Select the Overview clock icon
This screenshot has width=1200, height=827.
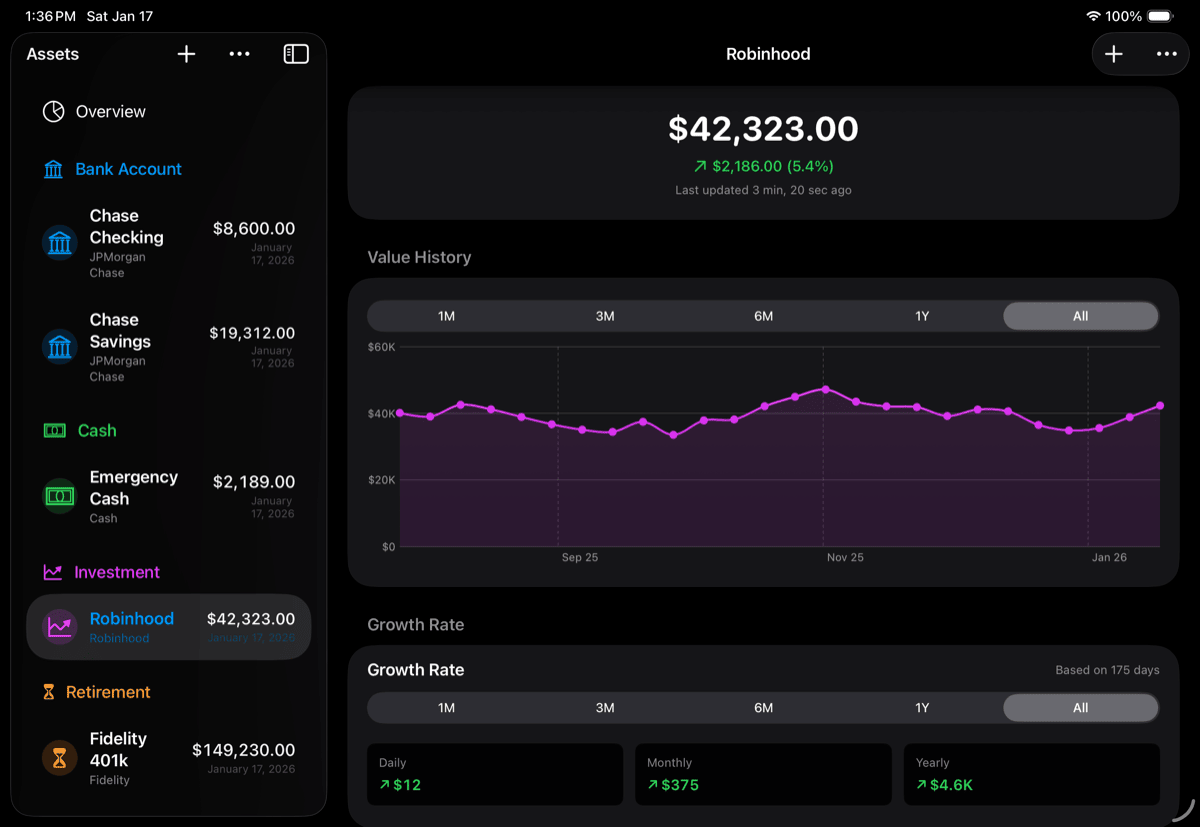pos(52,111)
